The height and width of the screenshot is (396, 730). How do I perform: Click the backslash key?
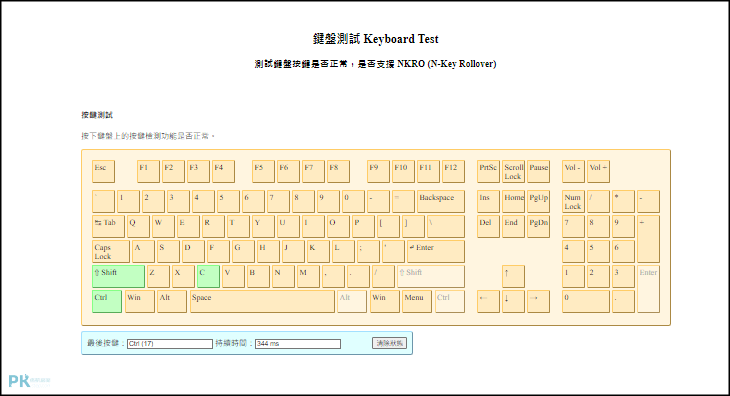446,227
